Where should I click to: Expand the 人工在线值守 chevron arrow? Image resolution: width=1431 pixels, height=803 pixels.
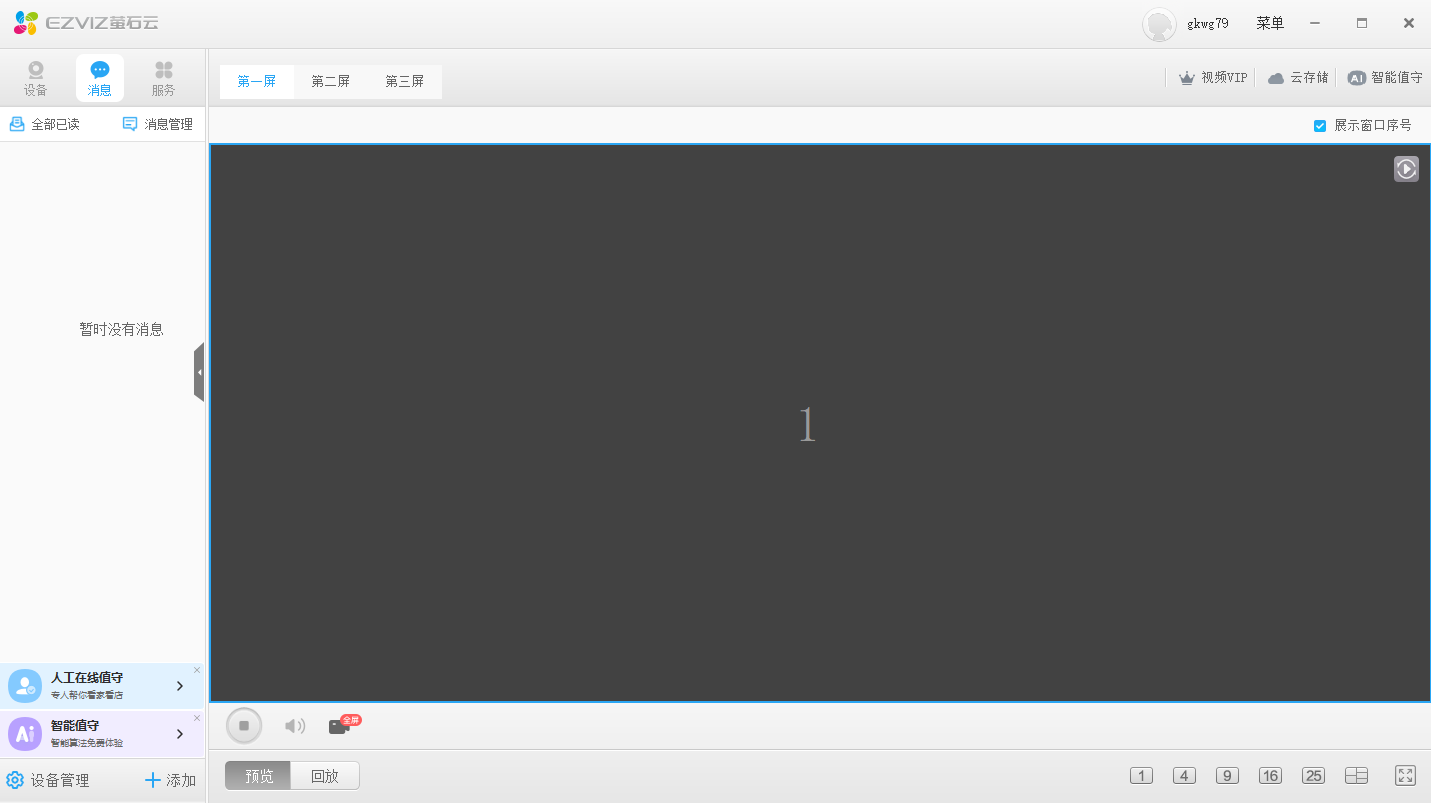point(180,686)
